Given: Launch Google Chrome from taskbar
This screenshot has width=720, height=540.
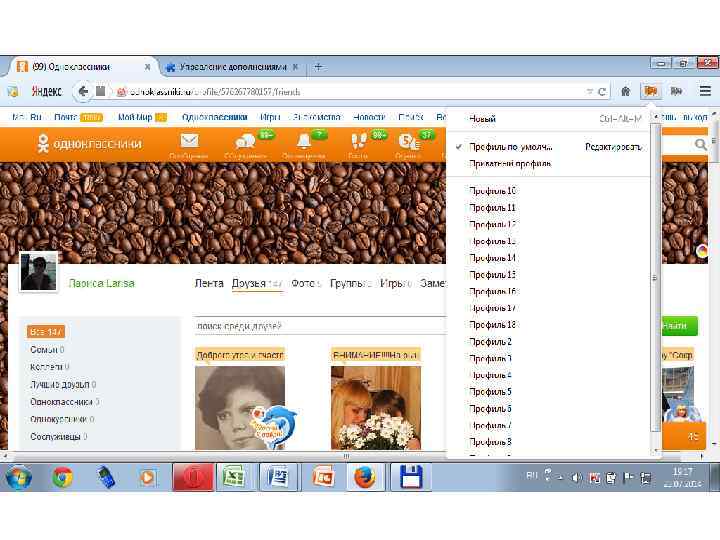Looking at the screenshot, I should click(62, 478).
